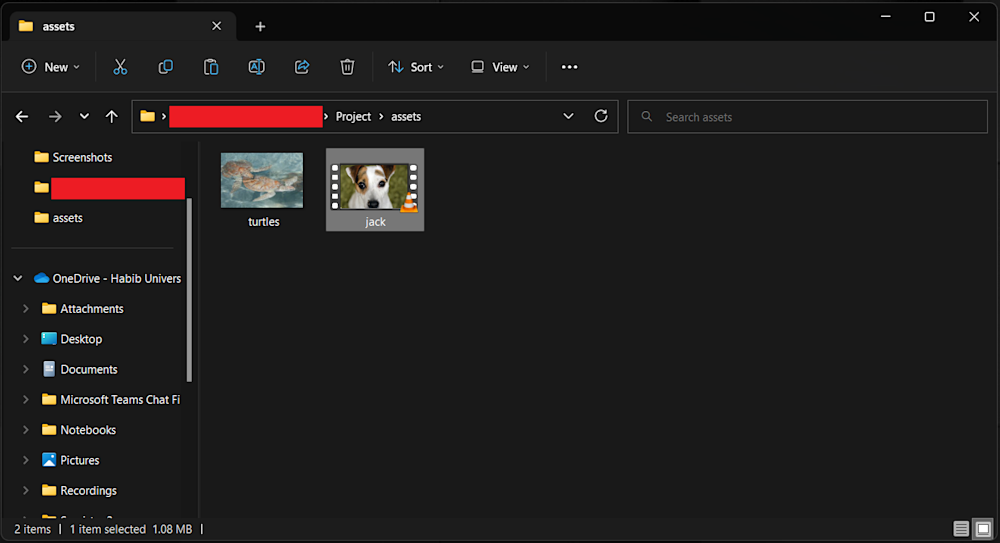Select the turtles image thumbnail
The width and height of the screenshot is (1000, 543).
[262, 180]
